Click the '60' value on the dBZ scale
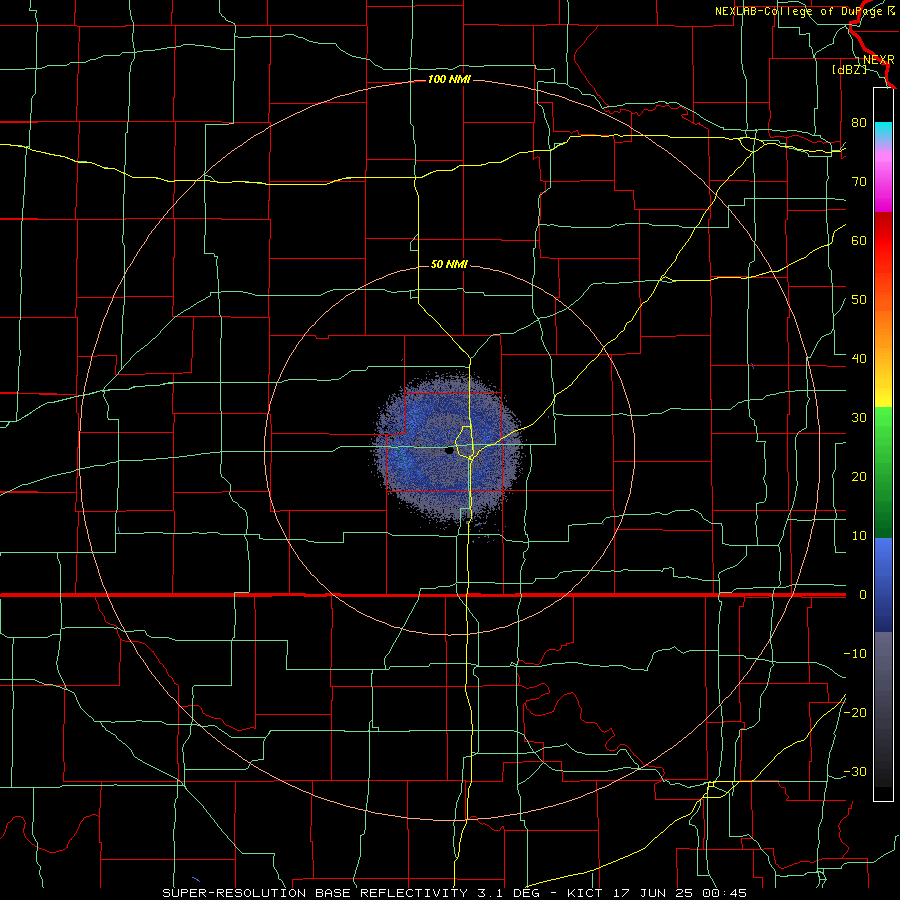The width and height of the screenshot is (900, 900). [x=859, y=240]
